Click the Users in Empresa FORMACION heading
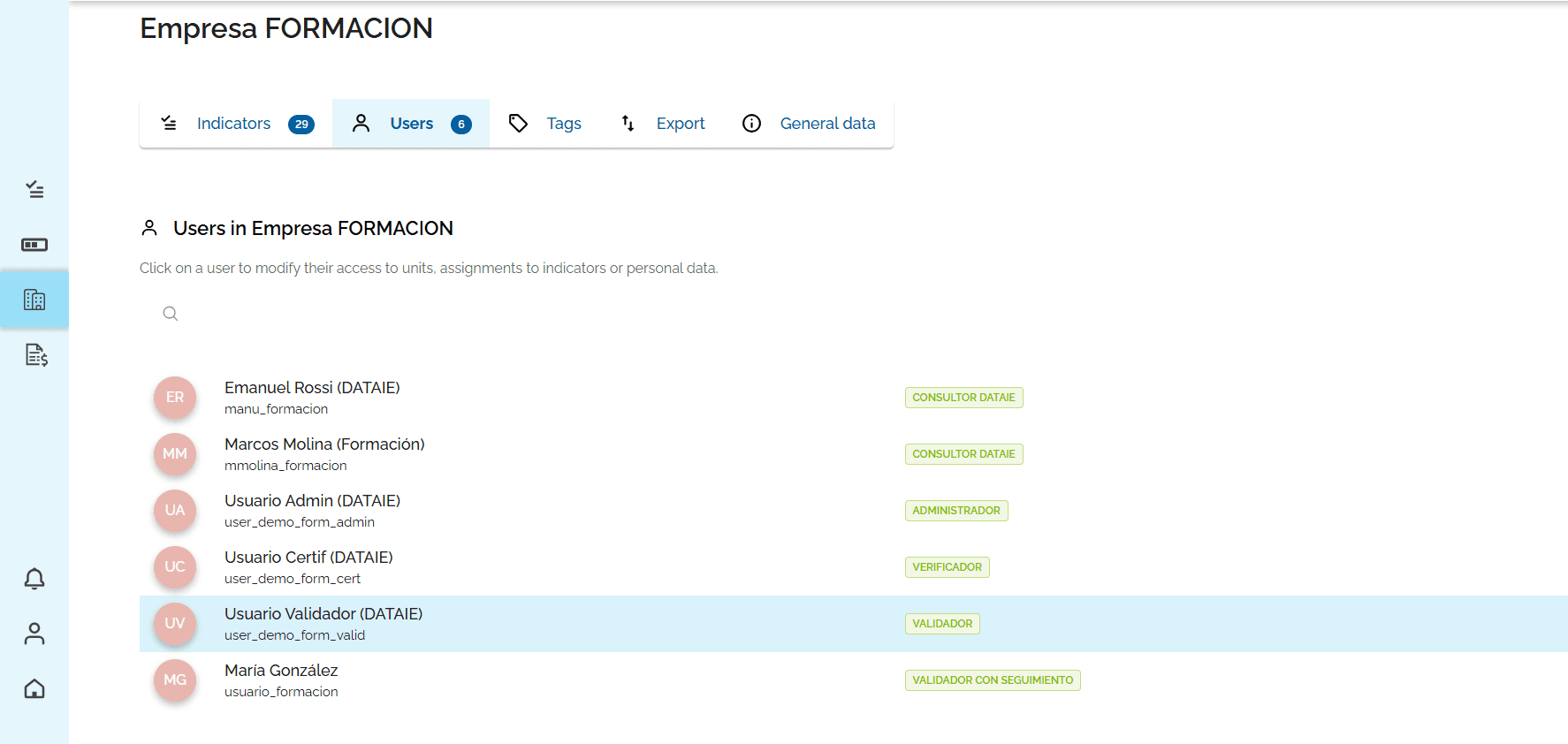 coord(313,229)
